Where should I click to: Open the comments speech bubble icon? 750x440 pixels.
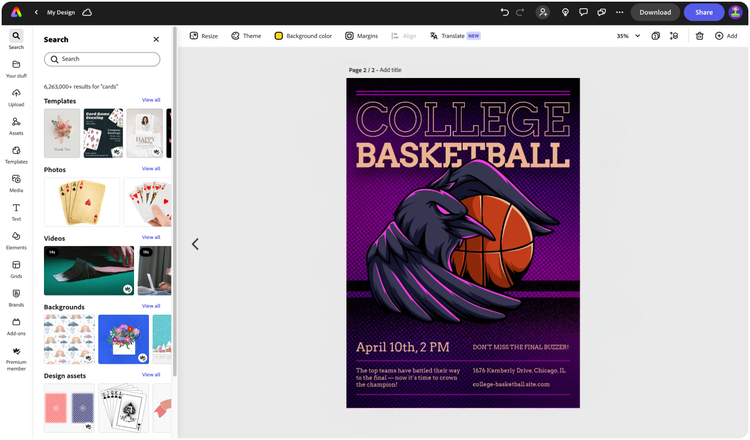(x=583, y=12)
